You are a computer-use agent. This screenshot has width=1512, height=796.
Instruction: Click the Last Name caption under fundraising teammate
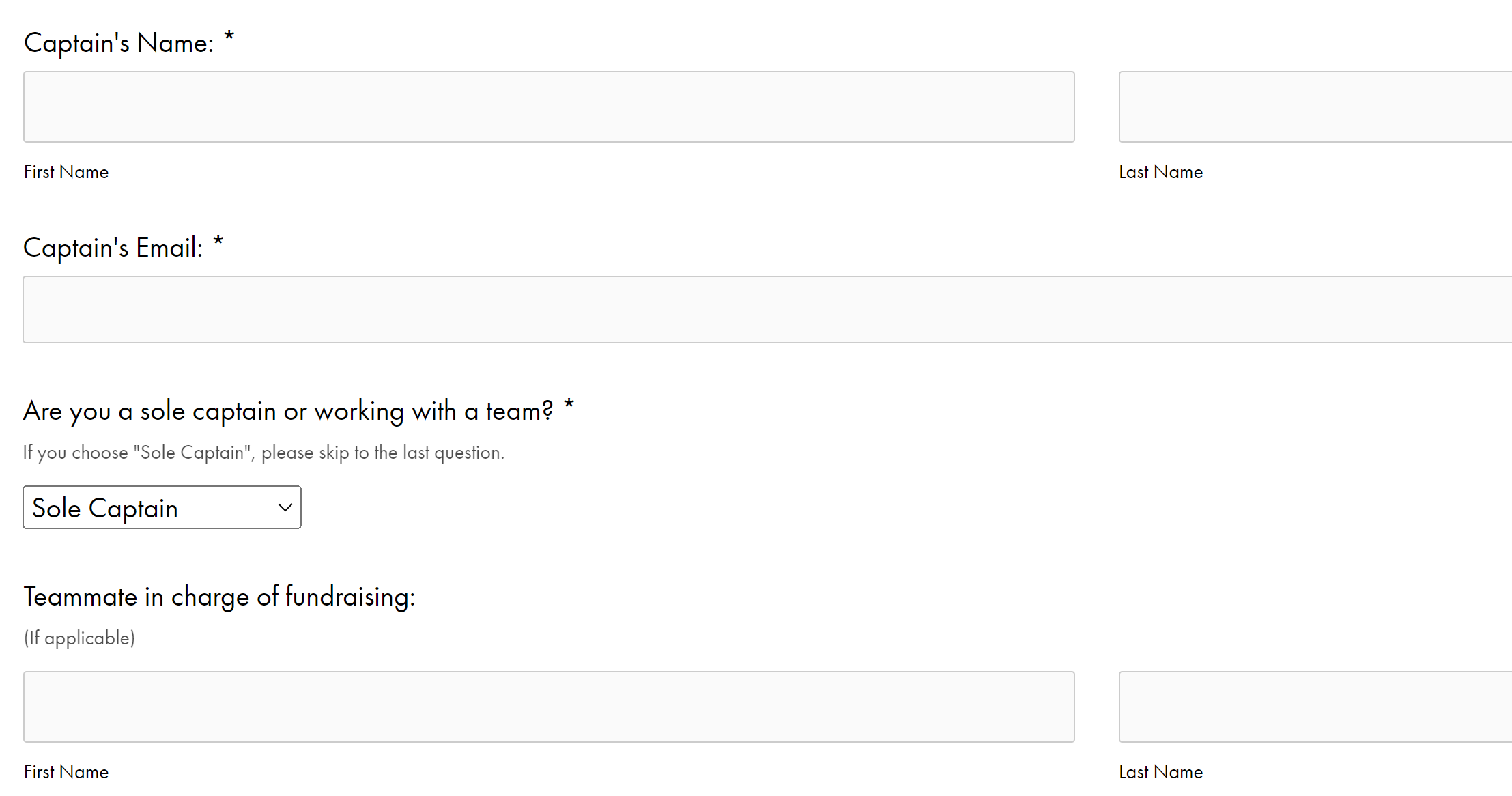click(x=1160, y=772)
